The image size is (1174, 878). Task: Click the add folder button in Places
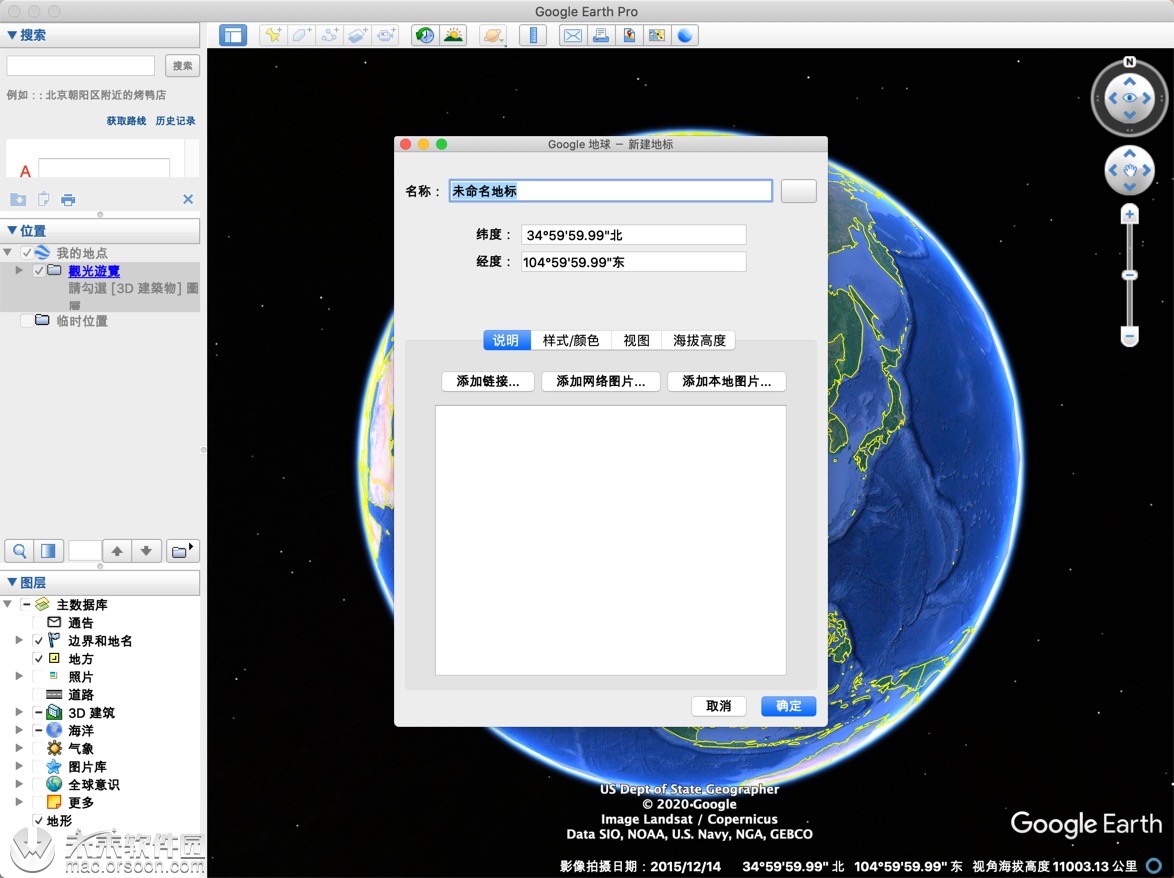pyautogui.click(x=182, y=551)
